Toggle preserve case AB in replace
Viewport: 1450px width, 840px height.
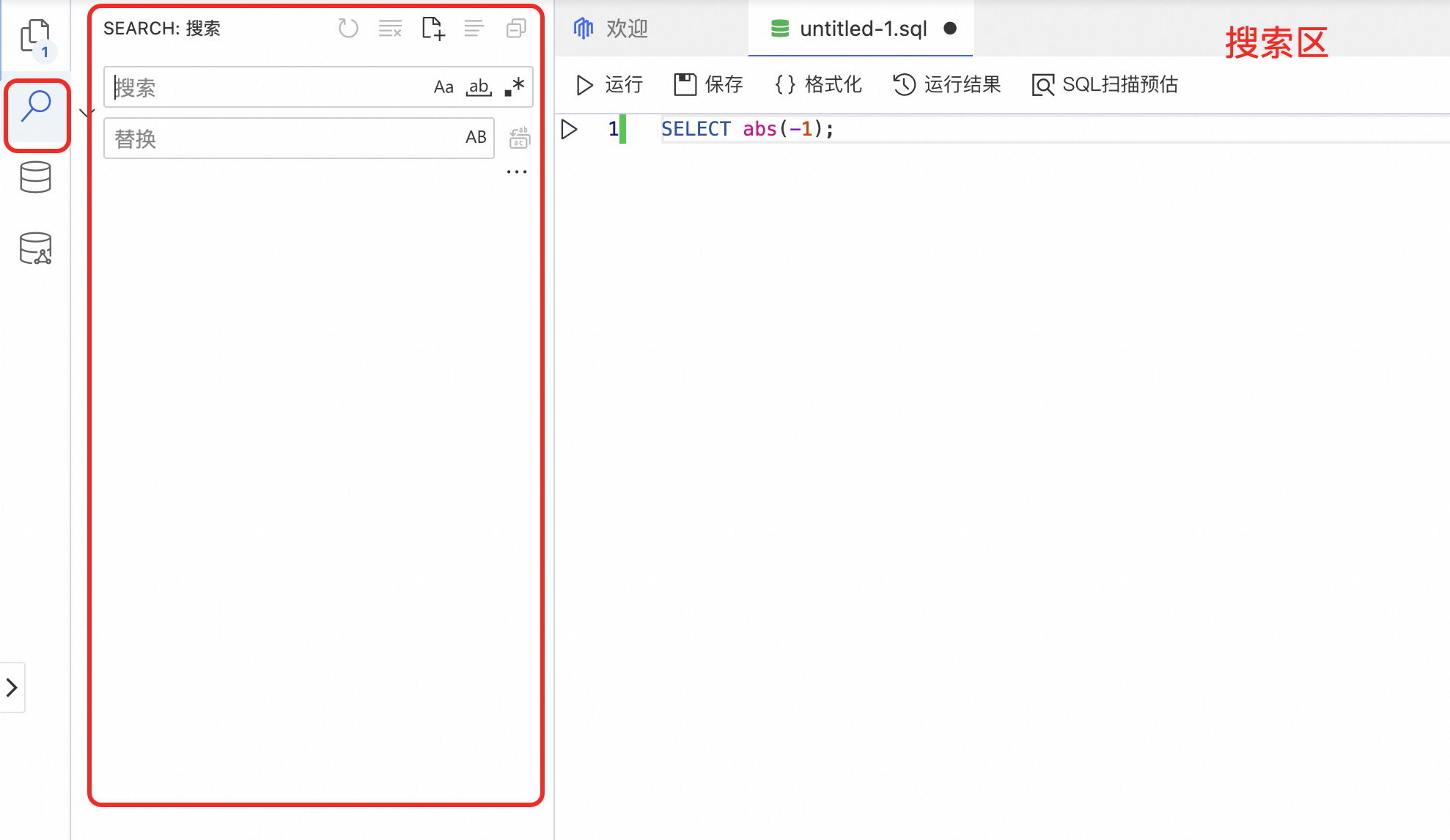(476, 138)
